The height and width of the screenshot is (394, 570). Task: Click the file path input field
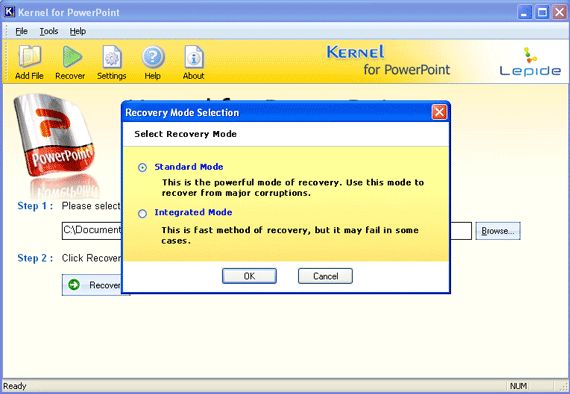pos(266,231)
